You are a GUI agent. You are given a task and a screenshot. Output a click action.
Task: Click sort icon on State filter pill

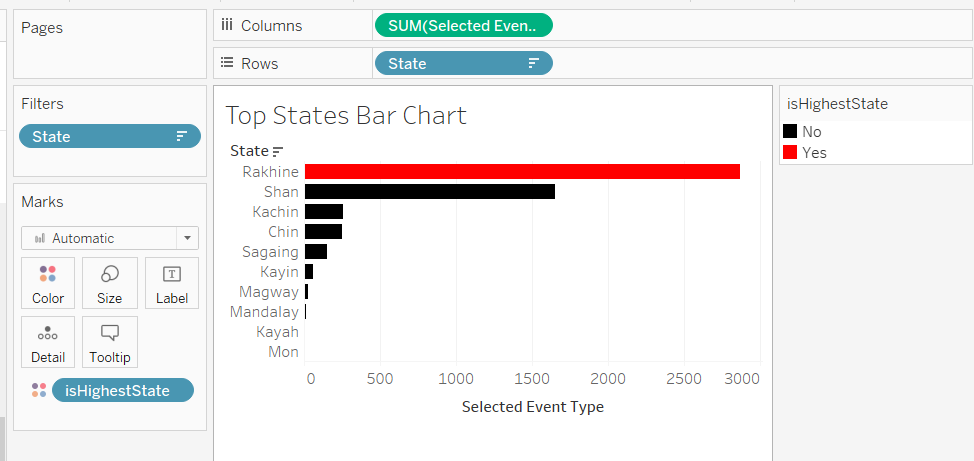[182, 136]
